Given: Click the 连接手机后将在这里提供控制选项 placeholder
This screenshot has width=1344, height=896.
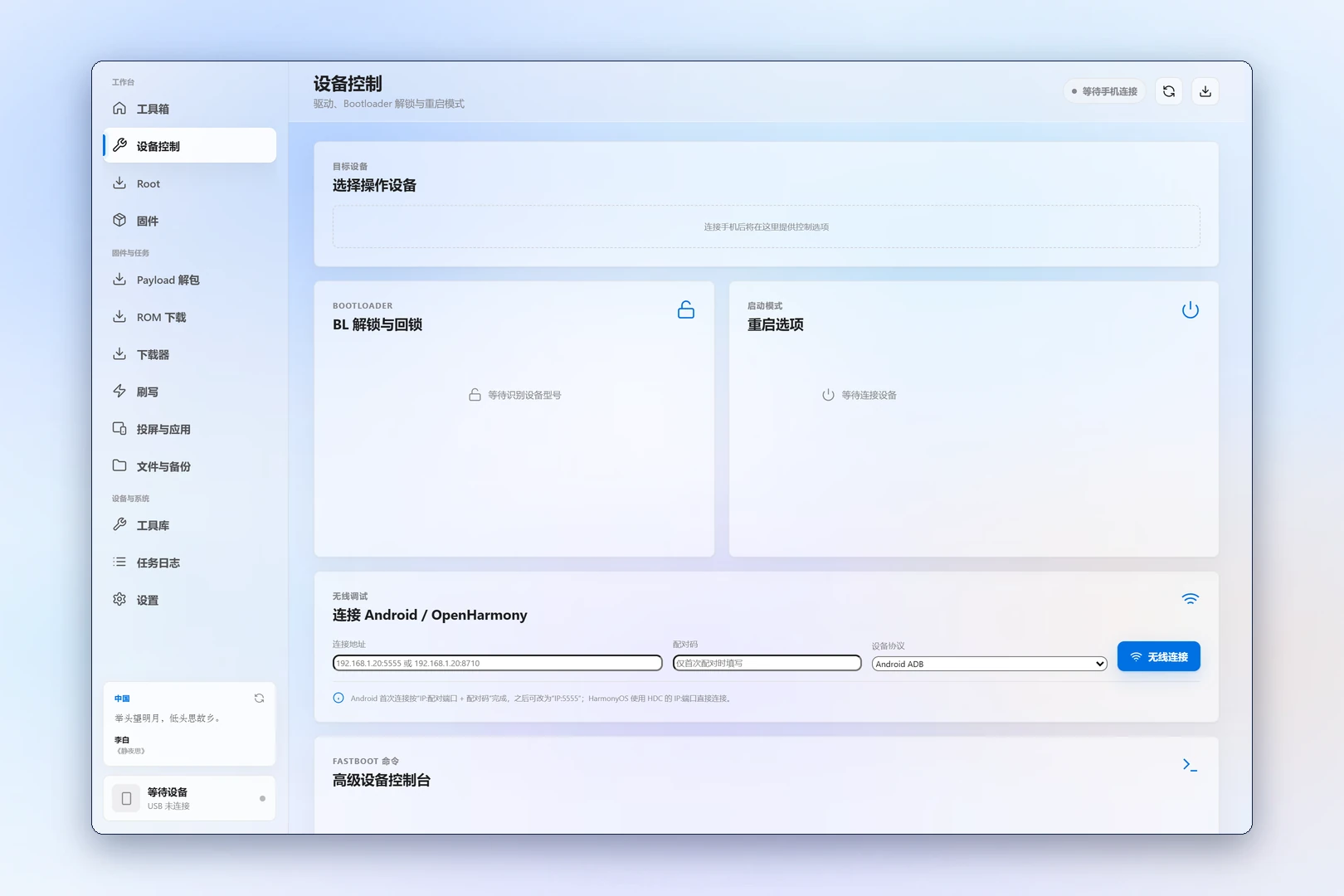Looking at the screenshot, I should click(767, 226).
